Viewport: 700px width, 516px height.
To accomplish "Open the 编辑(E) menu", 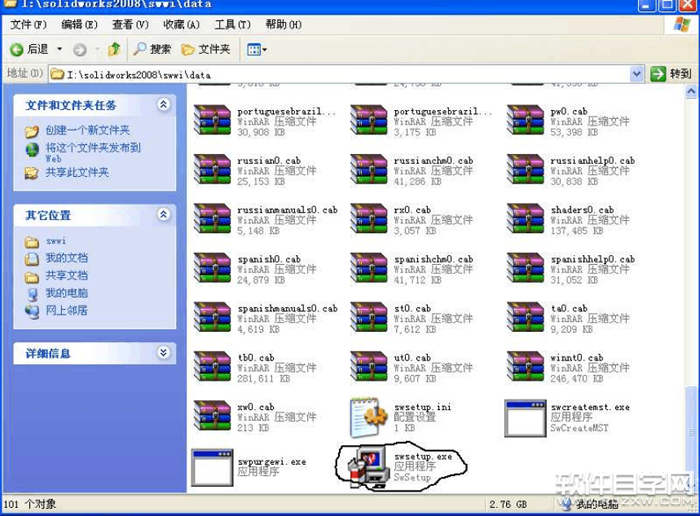I will [x=79, y=24].
